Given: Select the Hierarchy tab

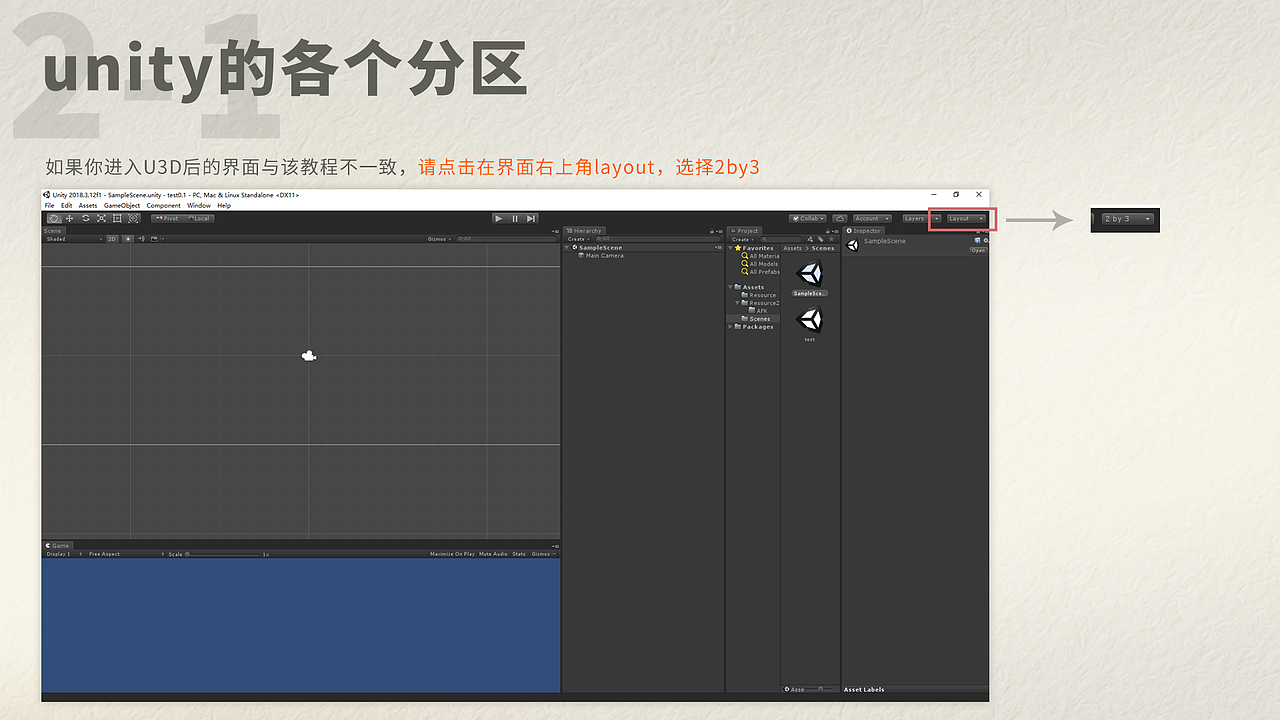Looking at the screenshot, I should click(x=584, y=231).
